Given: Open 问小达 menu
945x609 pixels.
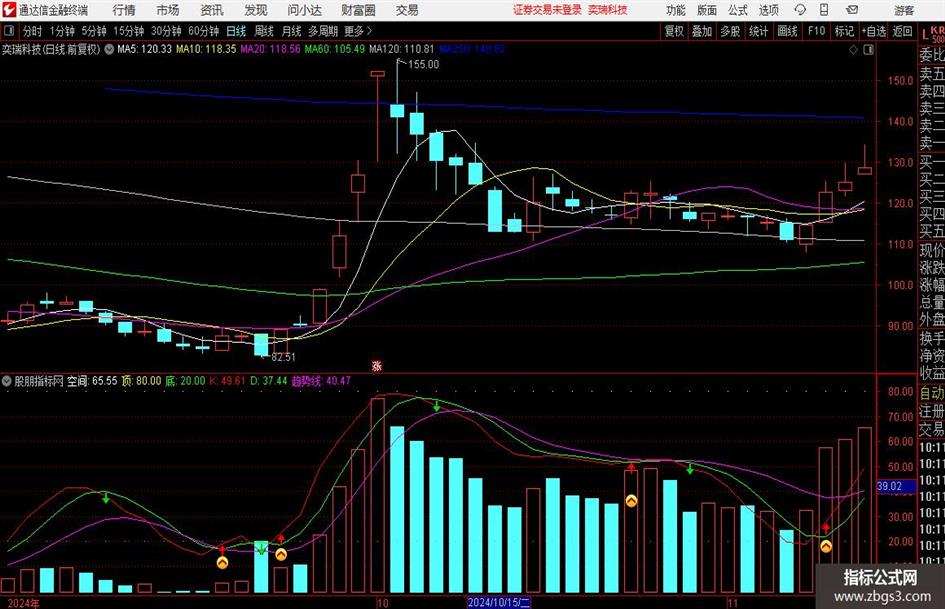Looking at the screenshot, I should [x=304, y=10].
